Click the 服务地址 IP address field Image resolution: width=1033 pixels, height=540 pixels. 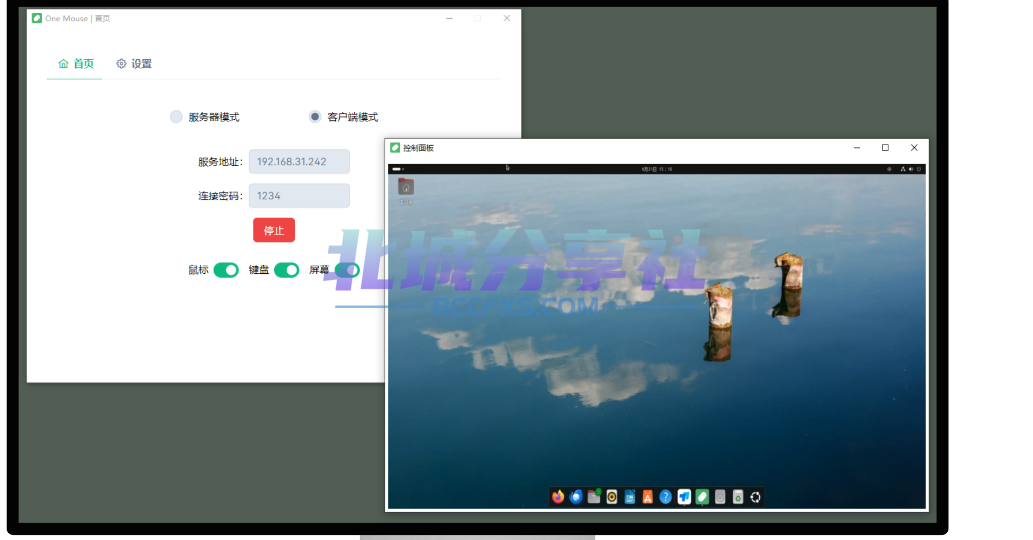point(299,161)
